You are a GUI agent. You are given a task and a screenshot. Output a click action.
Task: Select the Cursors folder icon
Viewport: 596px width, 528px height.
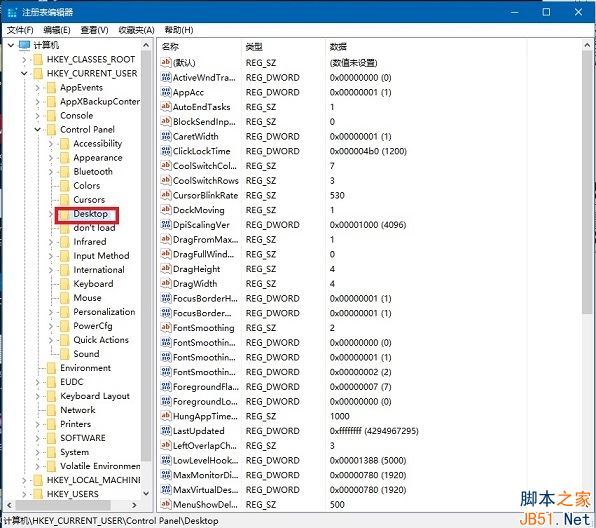(x=65, y=200)
